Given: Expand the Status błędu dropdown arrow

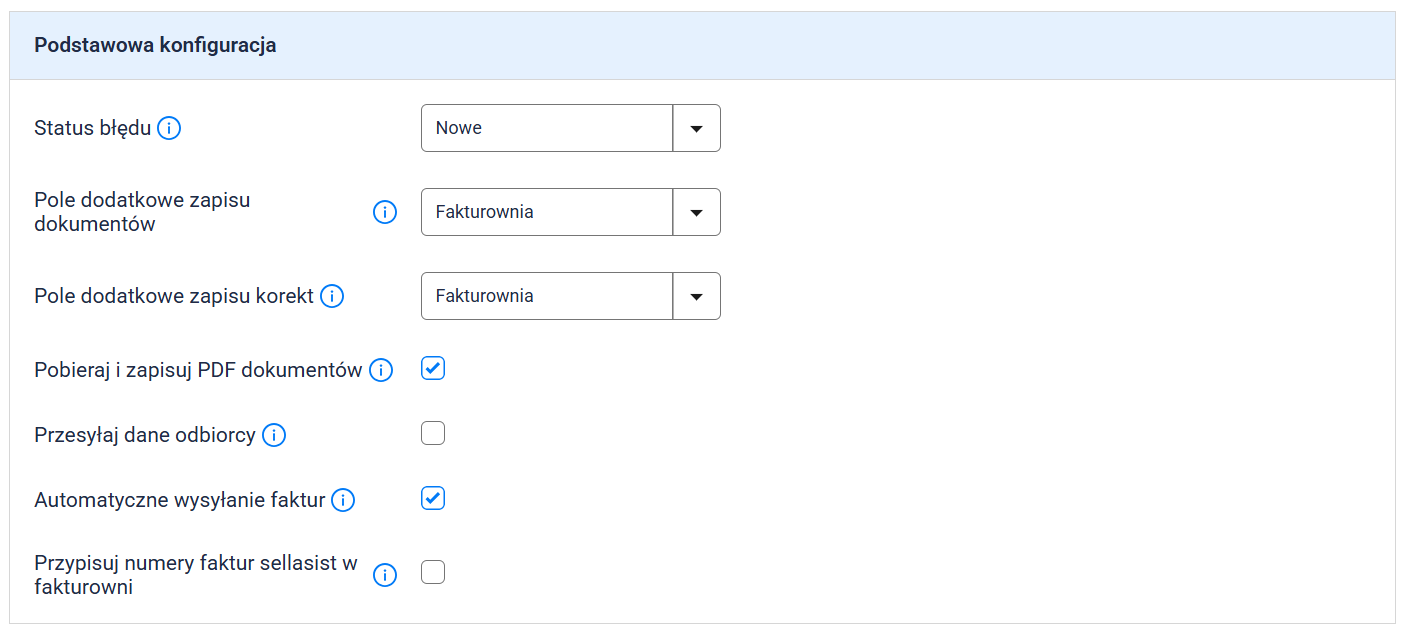Looking at the screenshot, I should (x=697, y=128).
